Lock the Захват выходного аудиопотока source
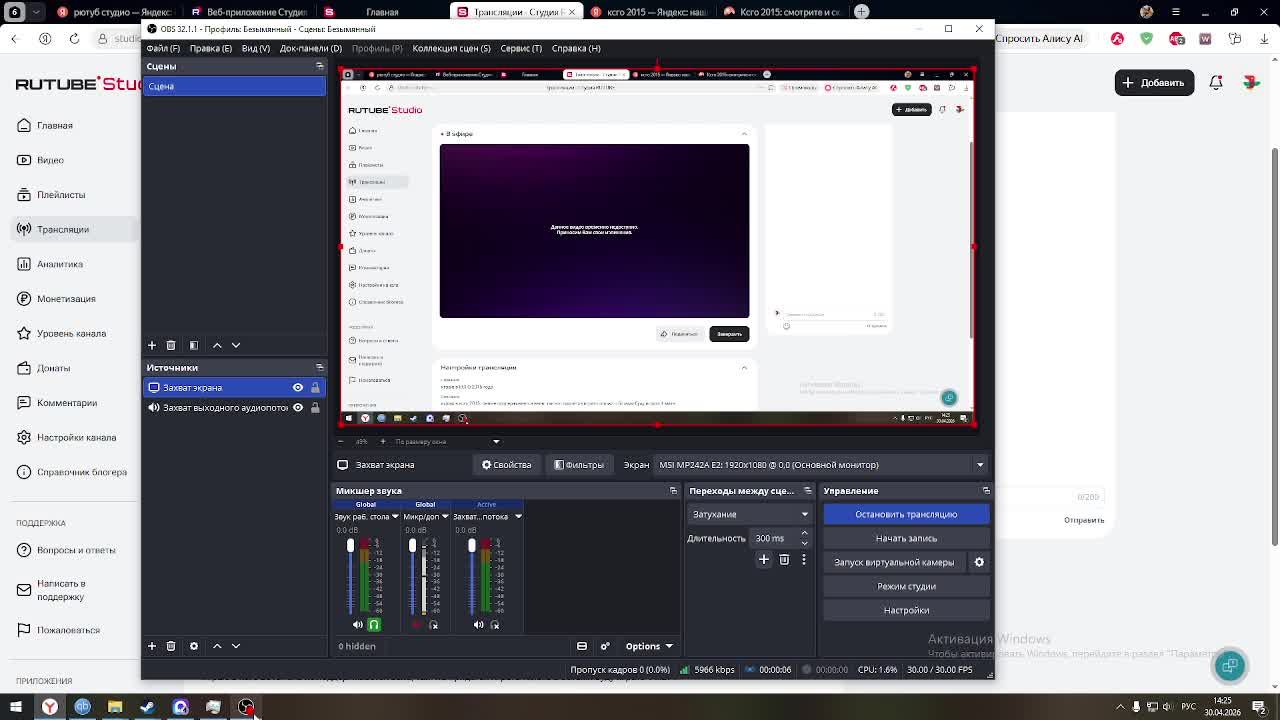Screen dimensions: 1280x720 click(x=315, y=408)
